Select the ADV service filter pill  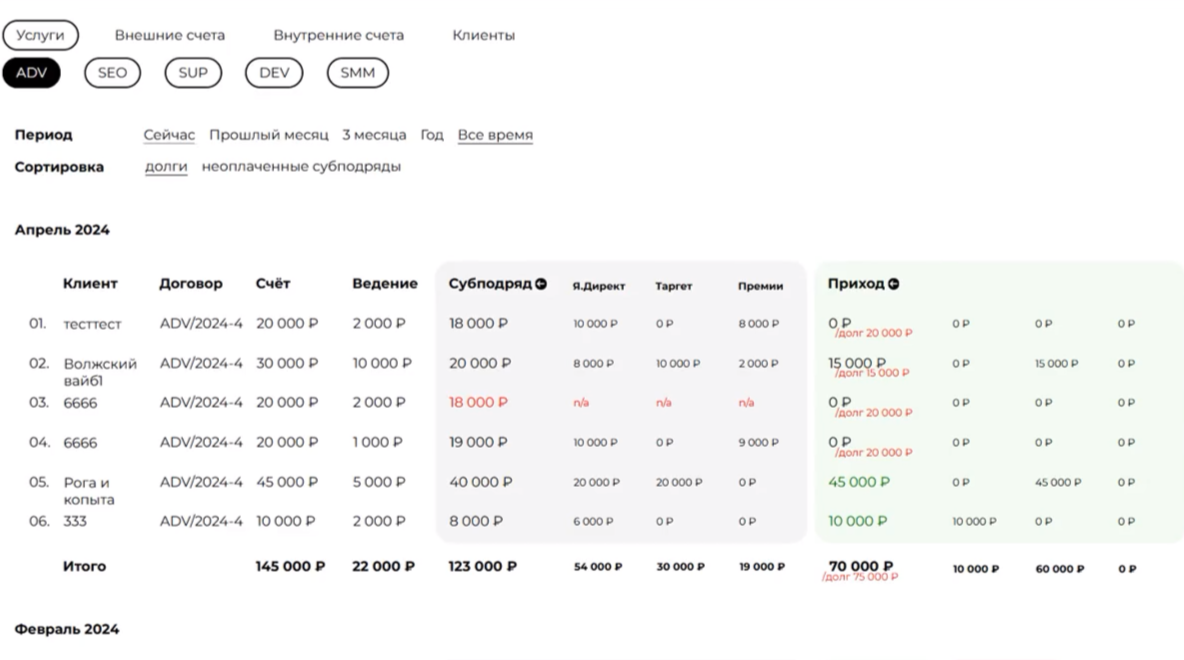[31, 73]
